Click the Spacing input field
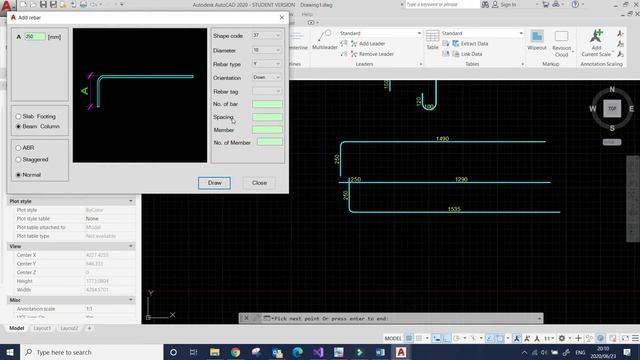Viewport: 640px width, 360px height. 267,117
